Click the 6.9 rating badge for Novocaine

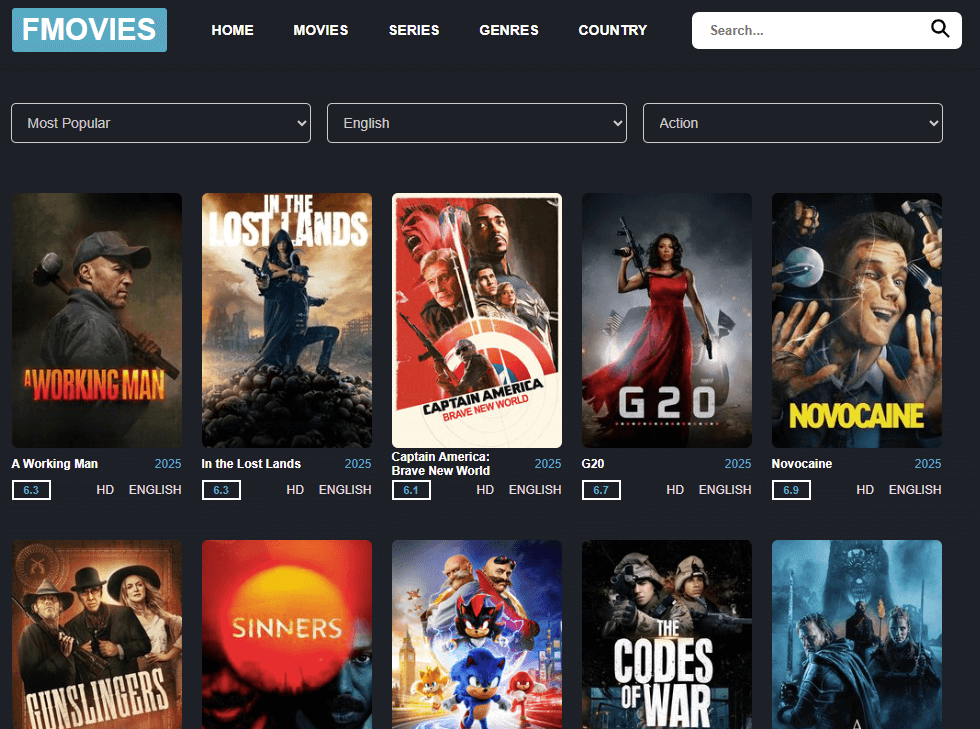[791, 490]
